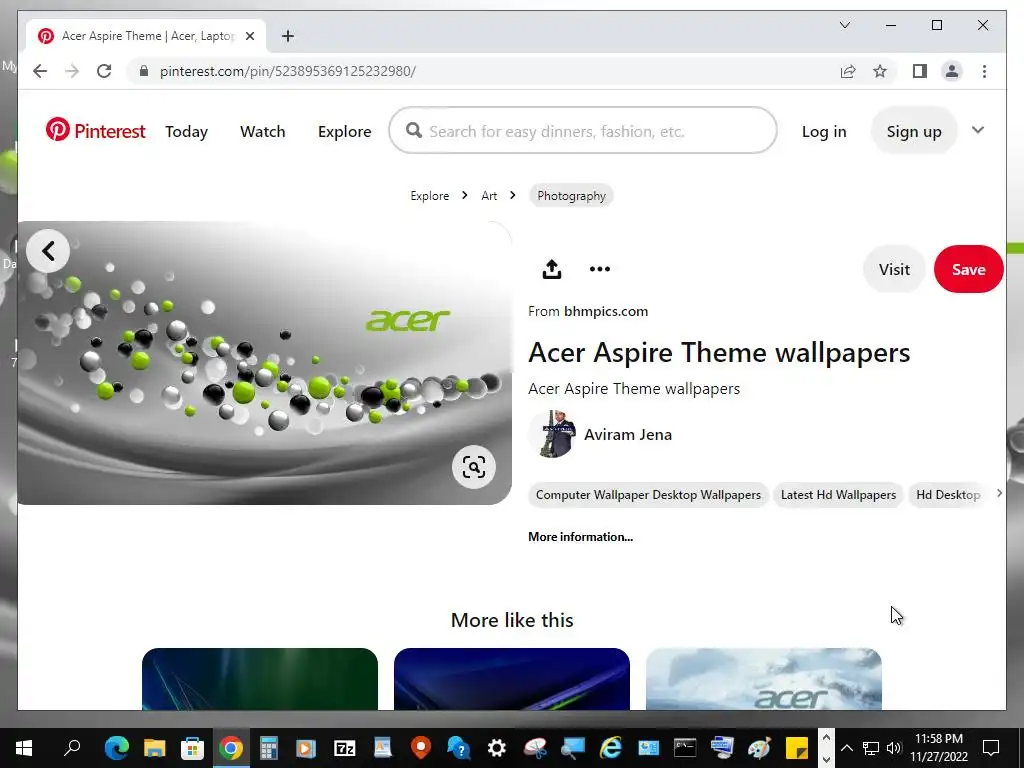Open Aviram Jena's profile avatar

(552, 434)
